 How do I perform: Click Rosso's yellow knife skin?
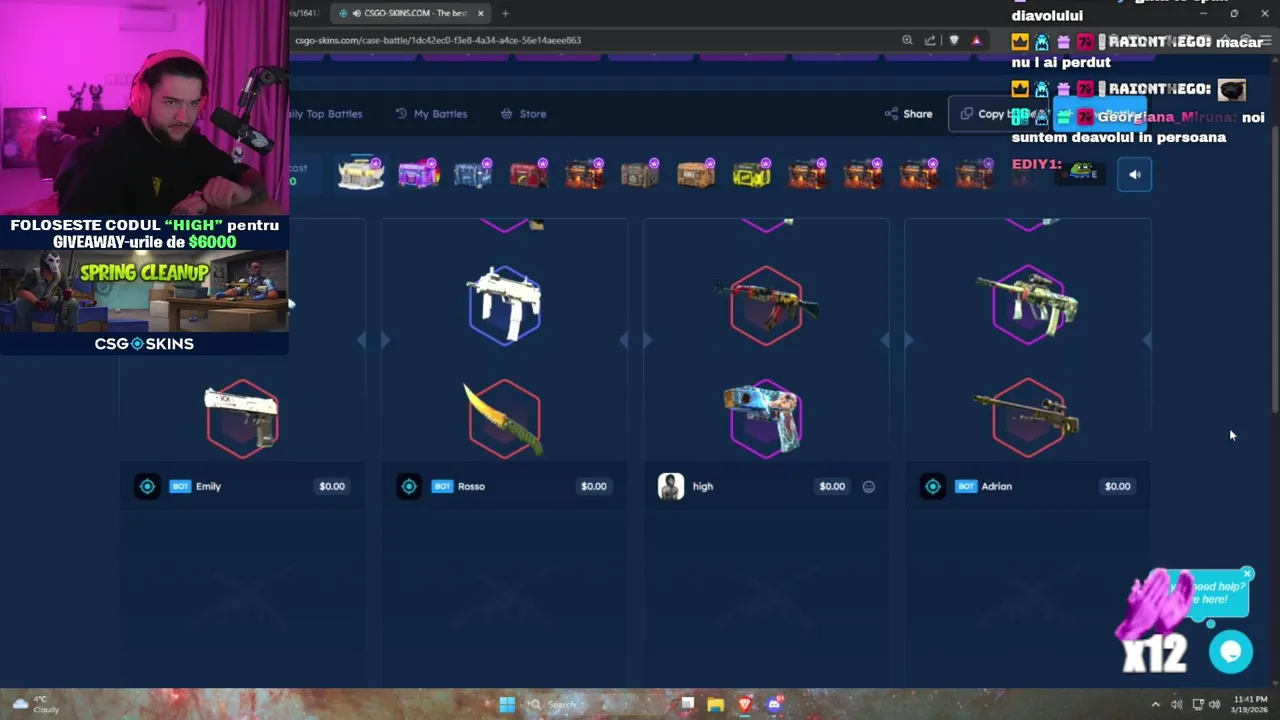504,418
